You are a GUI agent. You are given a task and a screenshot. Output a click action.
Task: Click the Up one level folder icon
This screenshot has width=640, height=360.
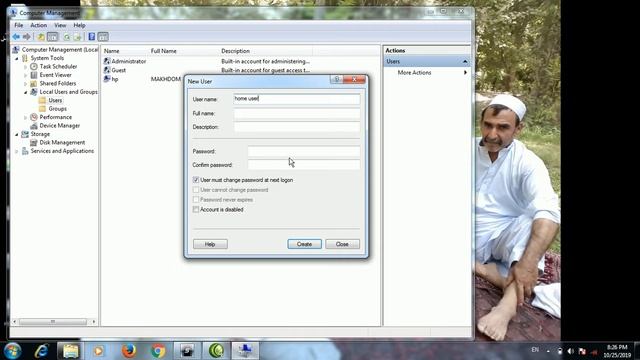tap(41, 37)
